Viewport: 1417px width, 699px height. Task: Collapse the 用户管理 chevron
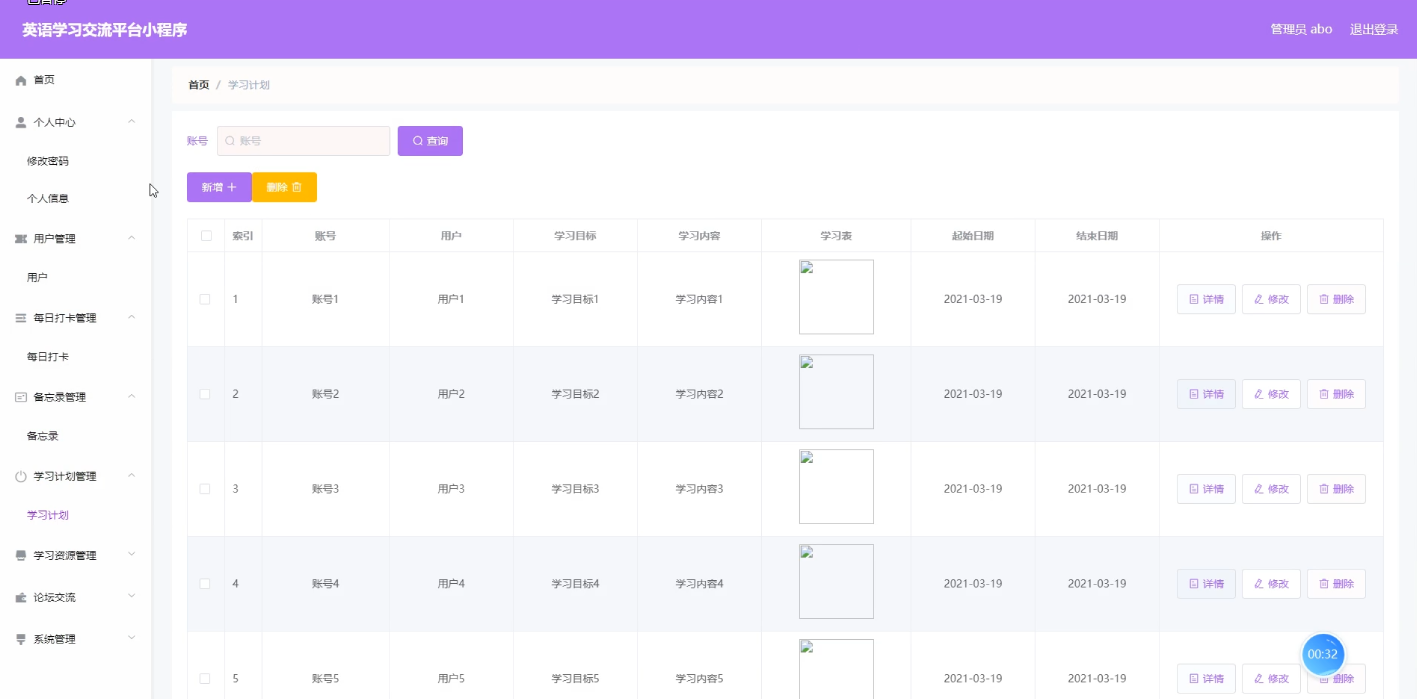pos(132,238)
